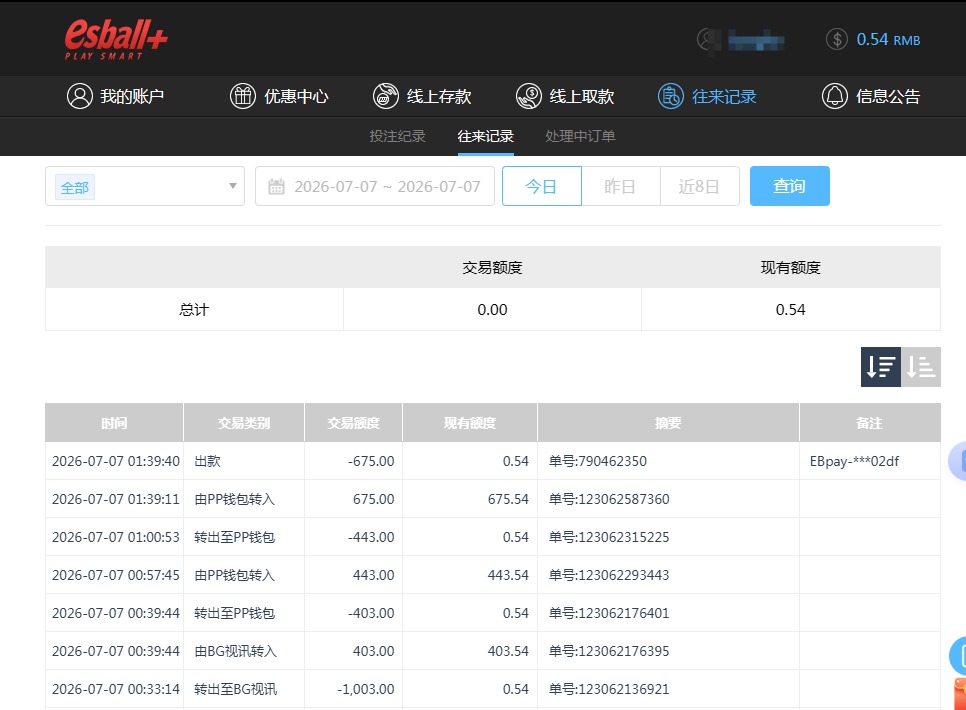Screen dimensions: 966x710
Task: Click the 我的账户 person icon
Action: pos(79,96)
